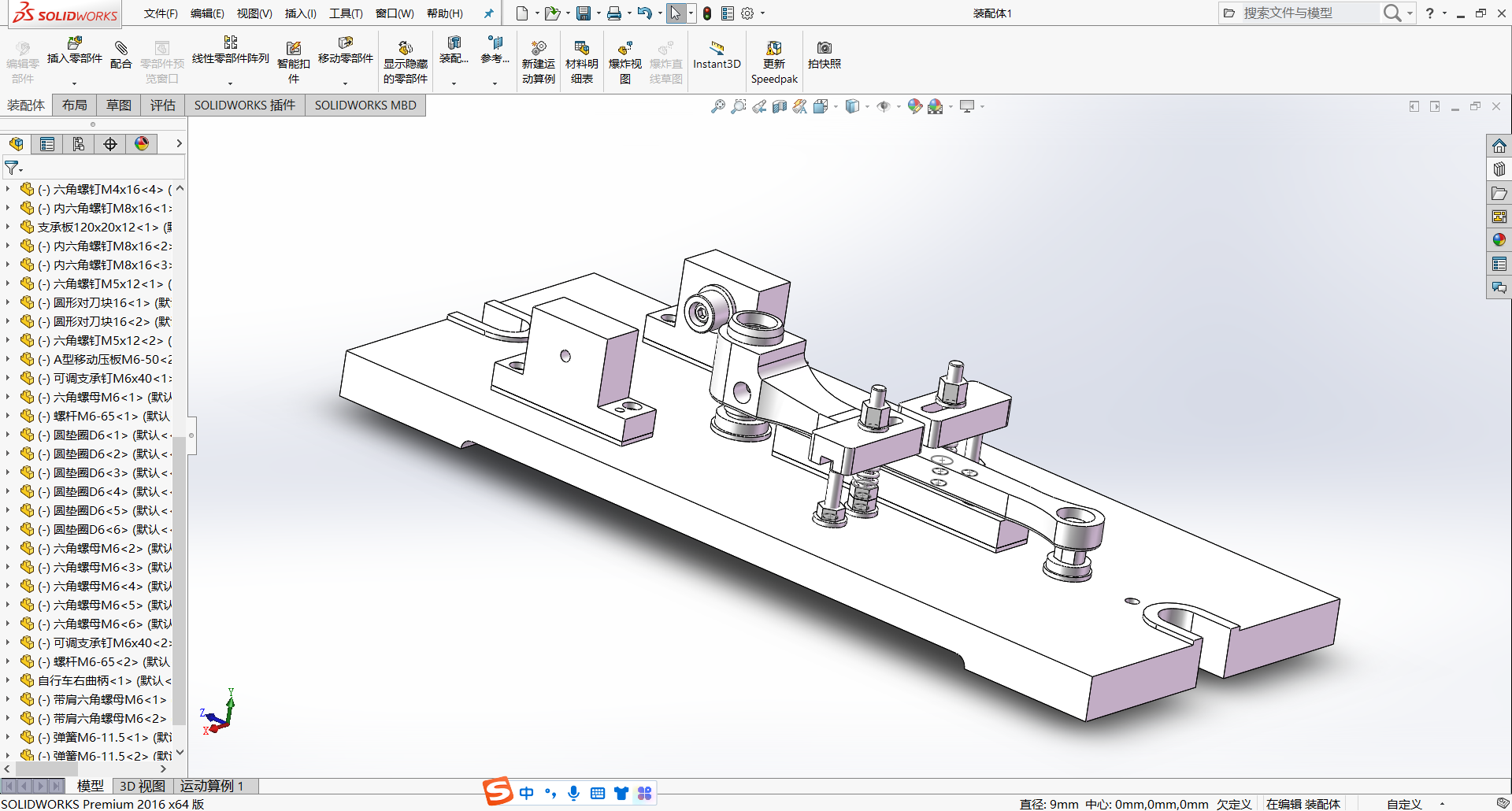This screenshot has height=811, width=1512.
Task: Select the Move Component tool
Action: tap(346, 43)
